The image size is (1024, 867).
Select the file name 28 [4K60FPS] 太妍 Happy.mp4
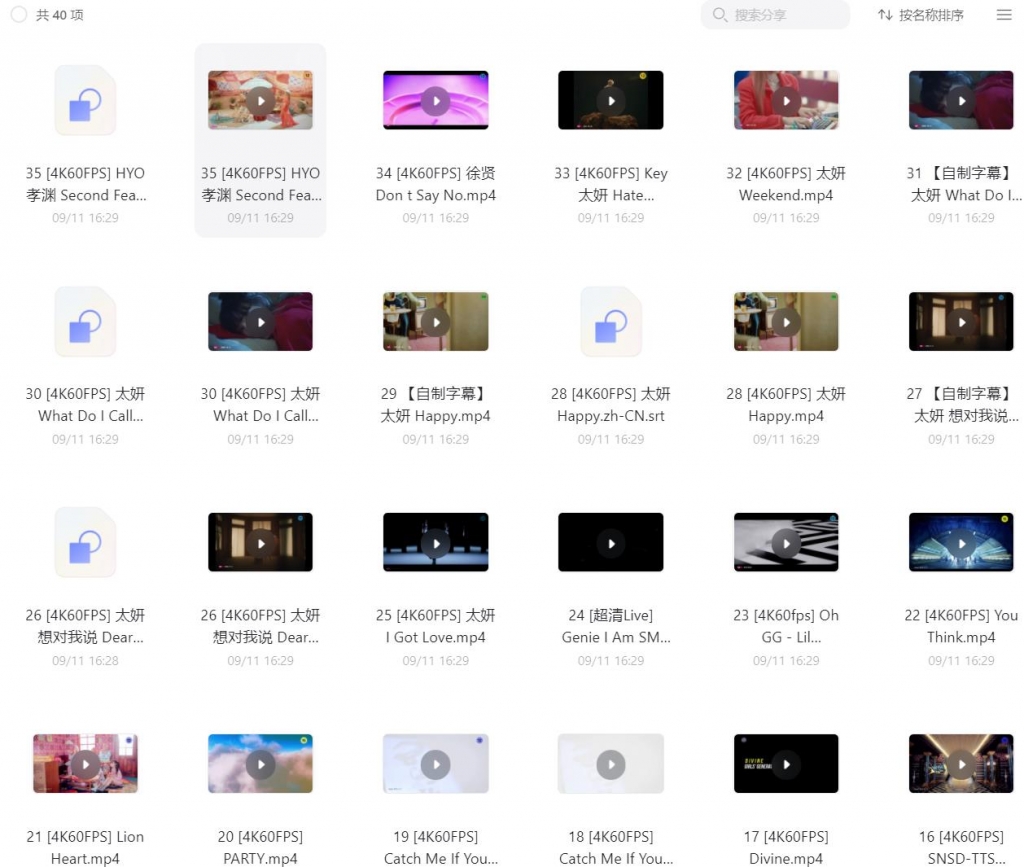pyautogui.click(x=786, y=405)
